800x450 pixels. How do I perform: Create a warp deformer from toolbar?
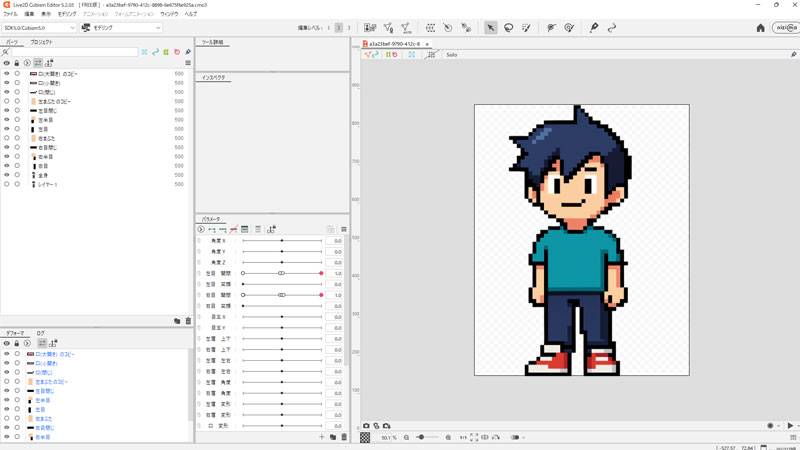point(430,28)
